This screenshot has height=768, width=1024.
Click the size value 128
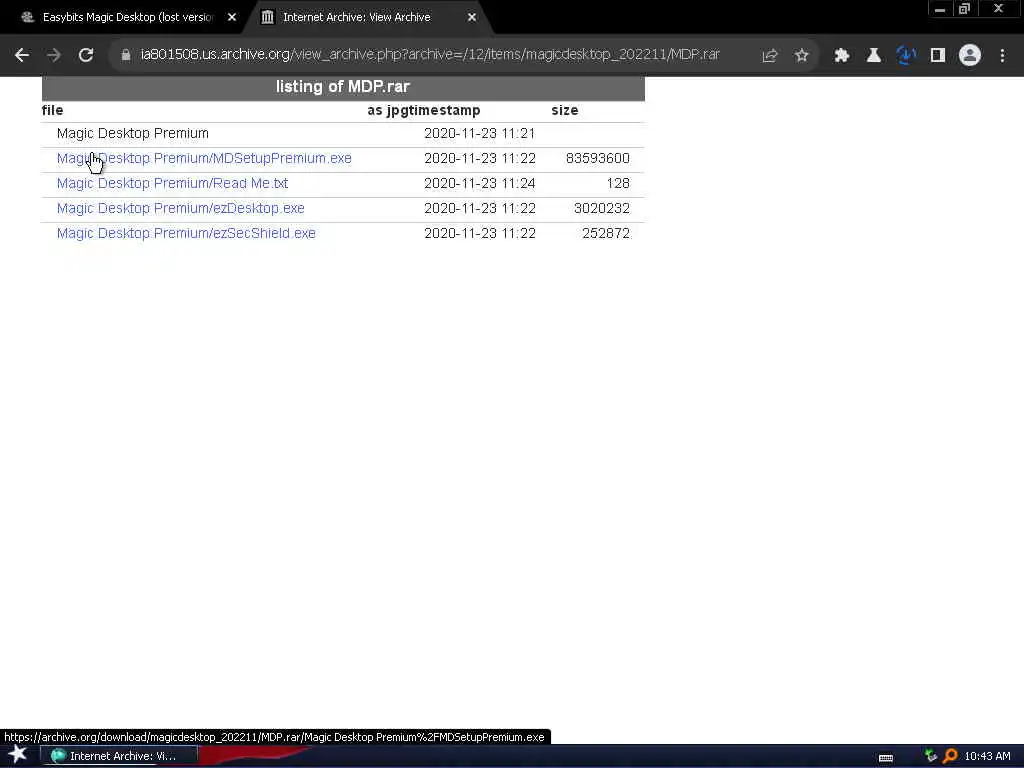point(618,184)
